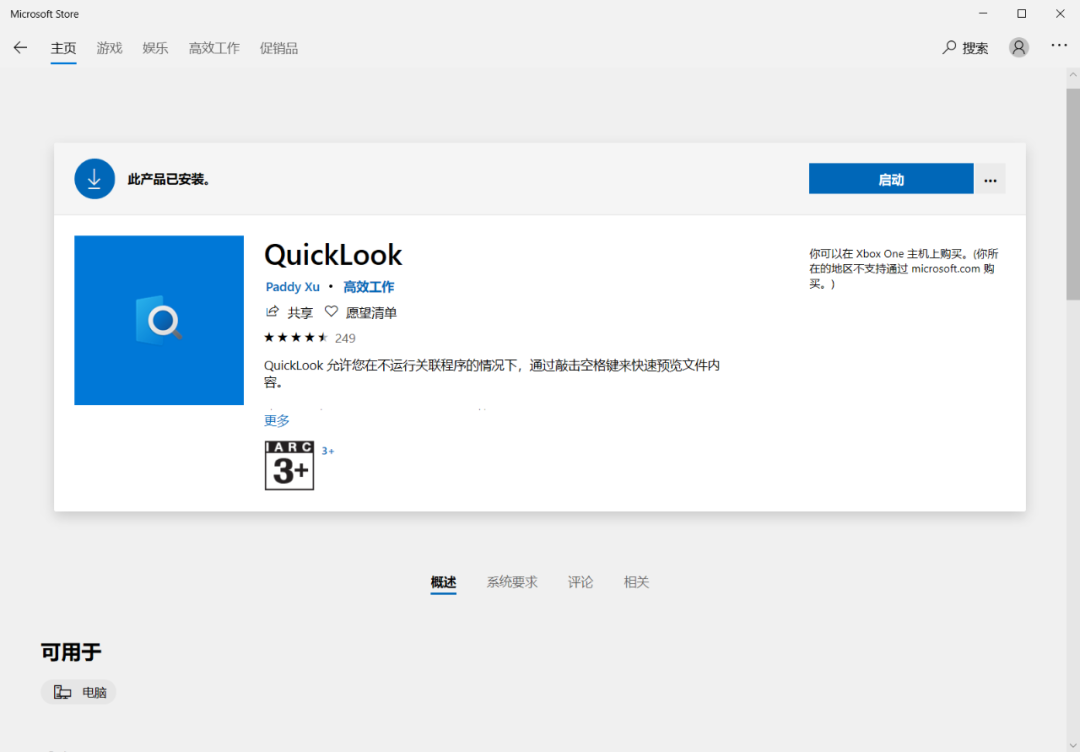Open the top-right store more menu
Screen dimensions: 1080x752
[x=1059, y=45]
